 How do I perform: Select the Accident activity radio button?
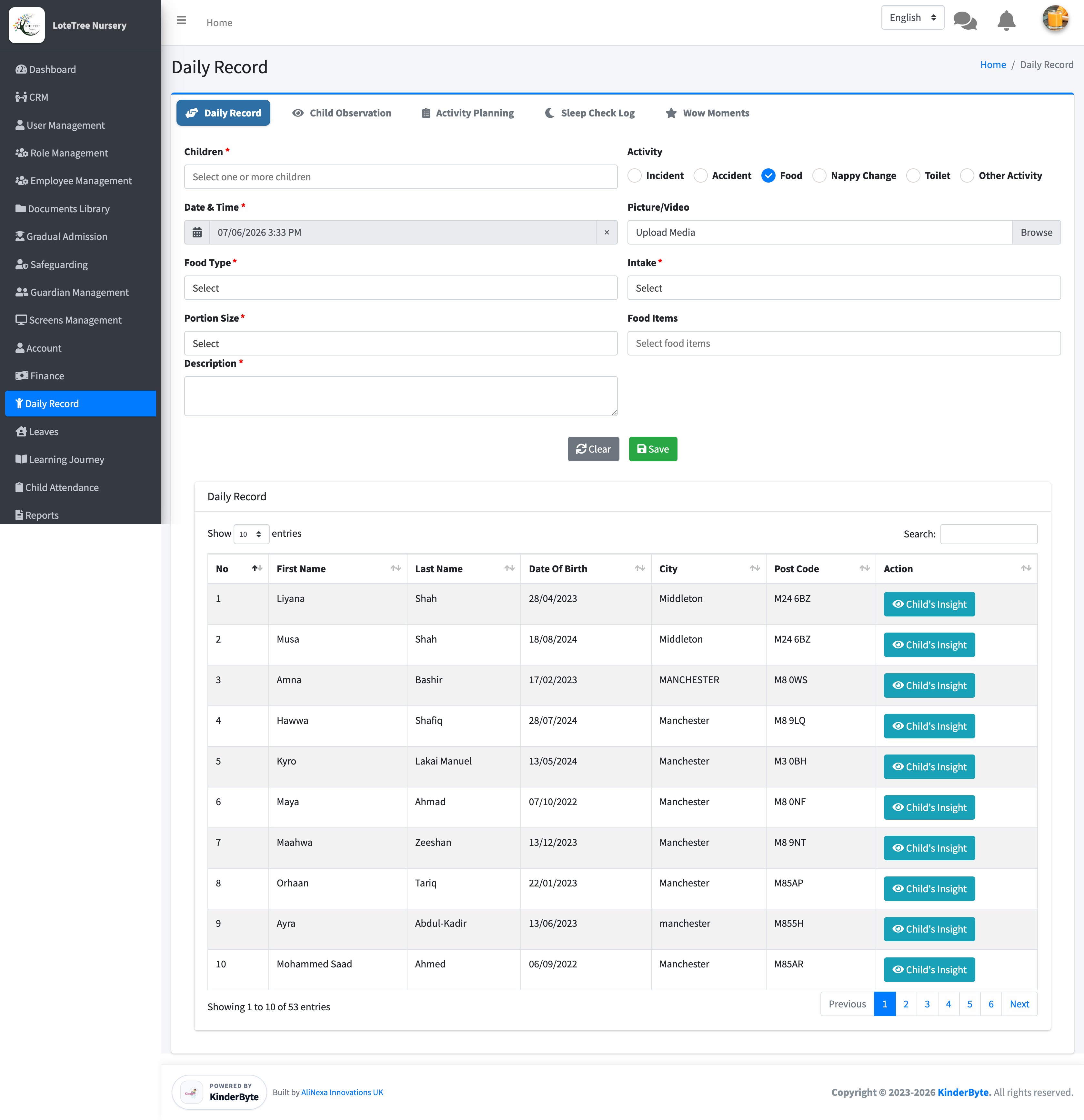click(x=701, y=175)
